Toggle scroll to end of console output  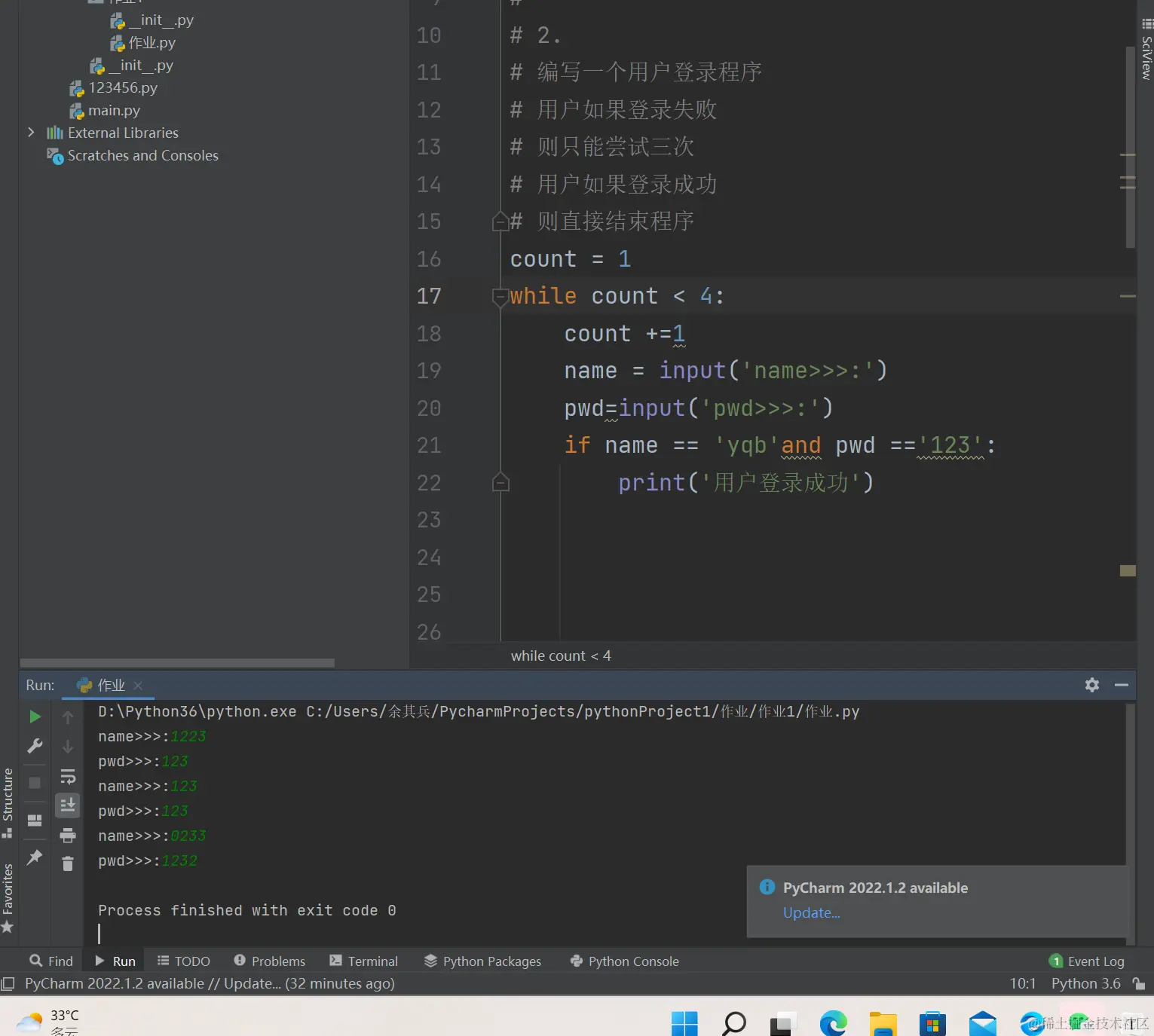click(68, 805)
